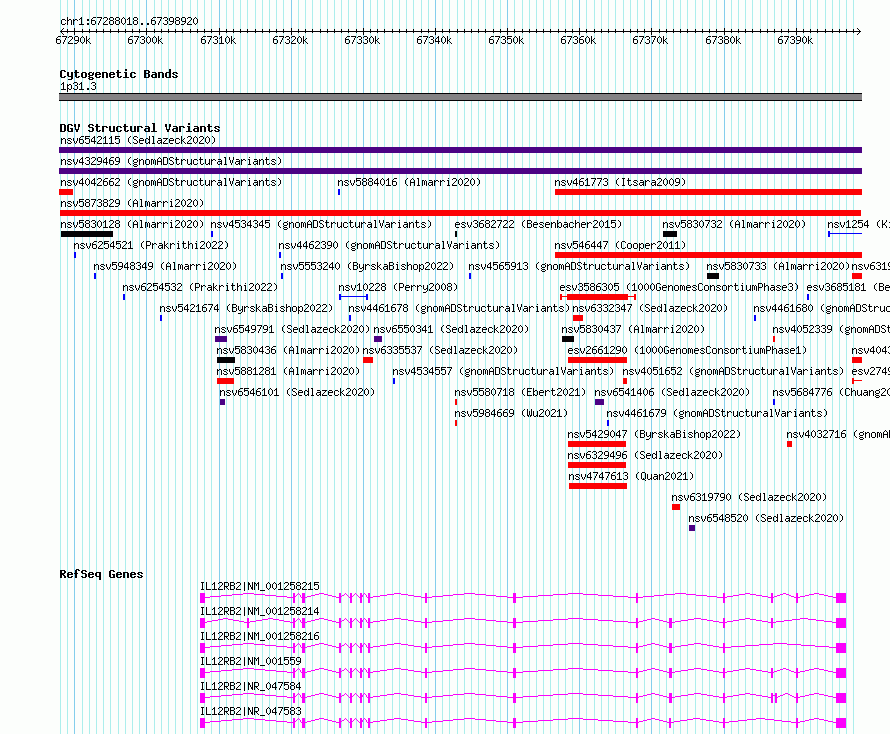Click the Cytogenetic Bands track title
This screenshot has height=734, width=890.
coord(119,74)
